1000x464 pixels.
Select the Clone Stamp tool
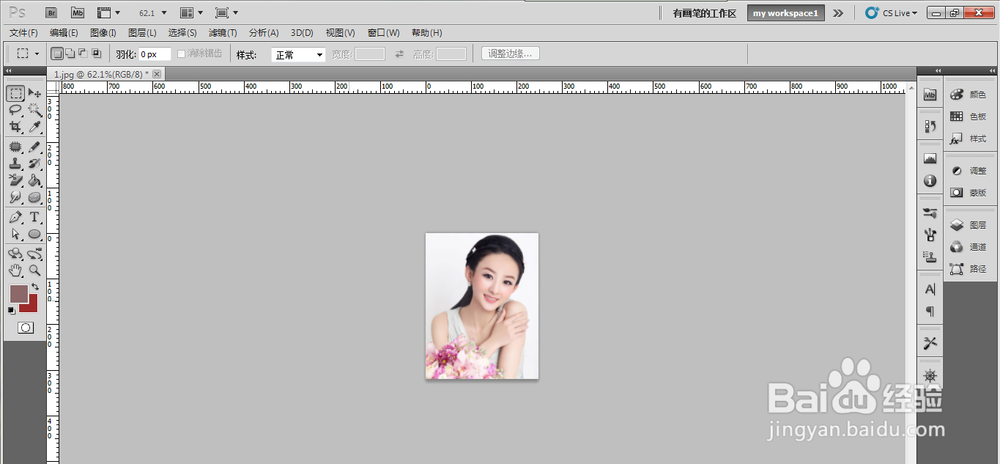pyautogui.click(x=16, y=164)
